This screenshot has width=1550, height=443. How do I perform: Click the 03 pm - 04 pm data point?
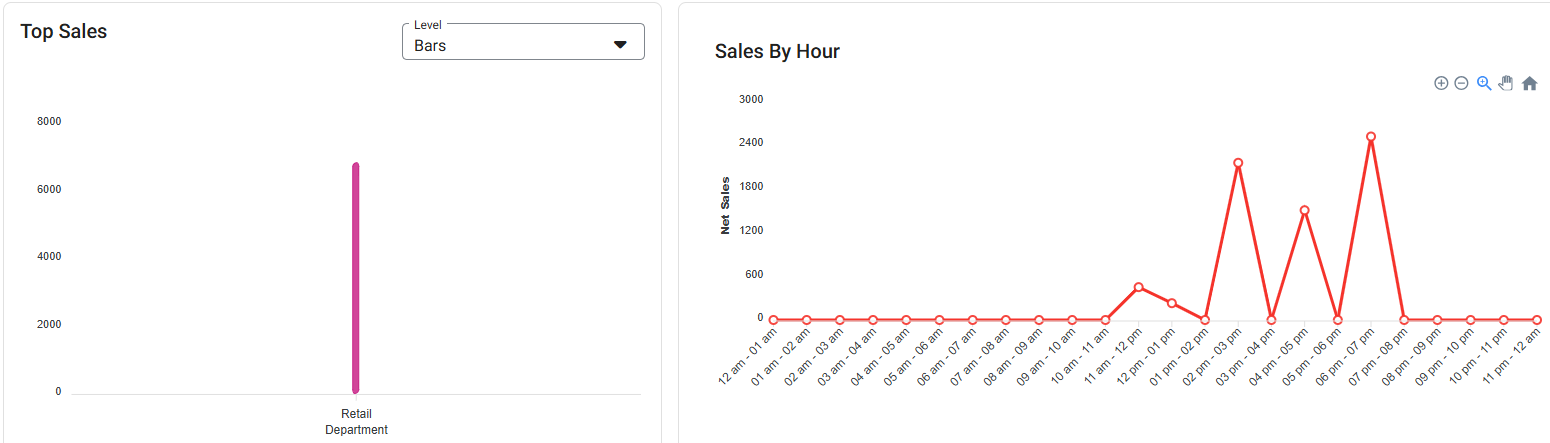[1271, 320]
